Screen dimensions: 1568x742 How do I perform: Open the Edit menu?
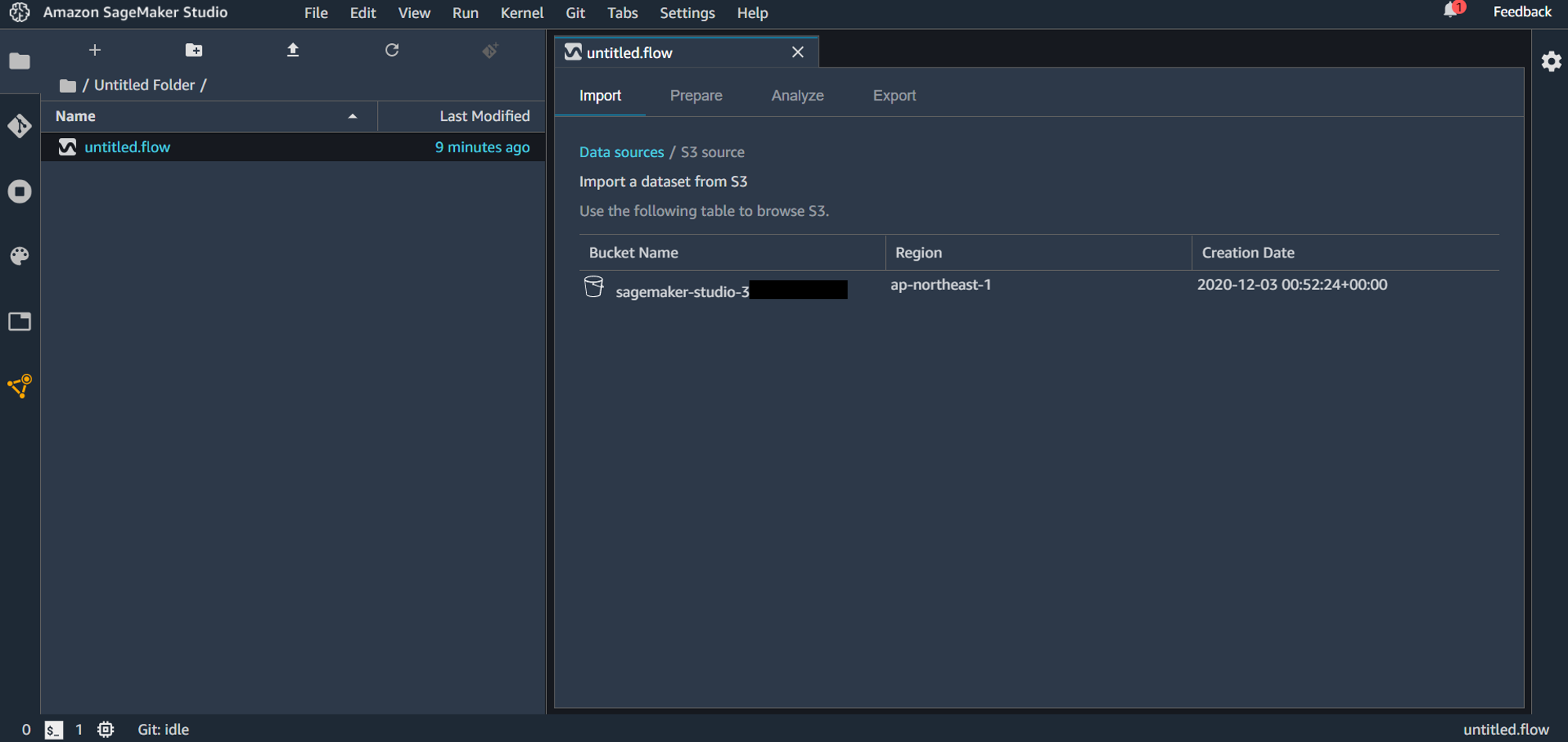click(363, 13)
